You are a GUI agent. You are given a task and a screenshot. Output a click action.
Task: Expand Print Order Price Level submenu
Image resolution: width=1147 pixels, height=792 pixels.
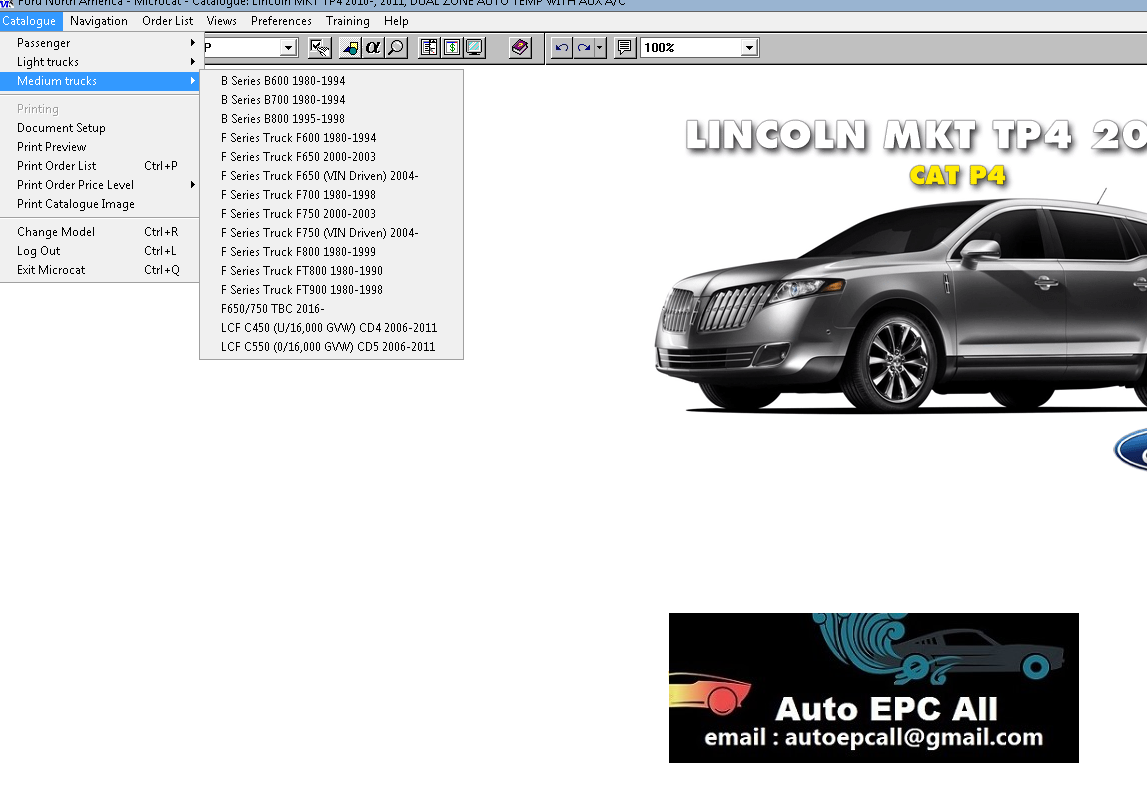click(99, 185)
